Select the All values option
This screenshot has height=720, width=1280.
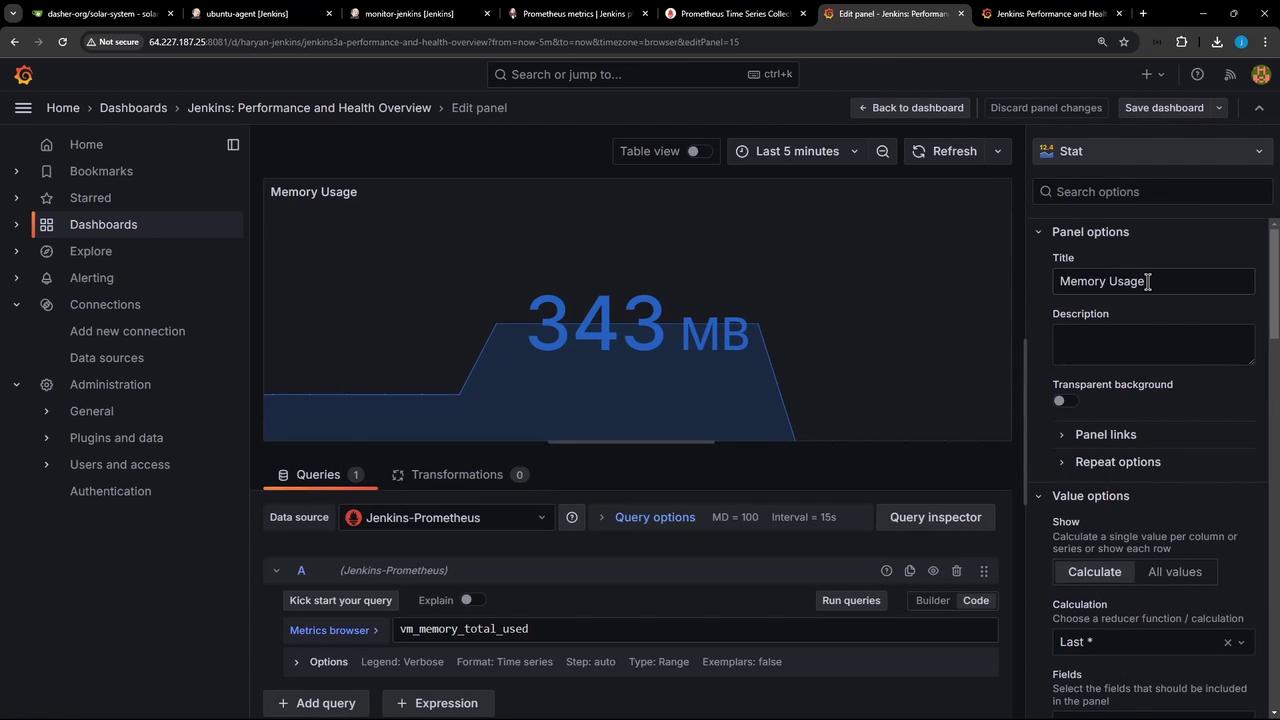click(1175, 572)
